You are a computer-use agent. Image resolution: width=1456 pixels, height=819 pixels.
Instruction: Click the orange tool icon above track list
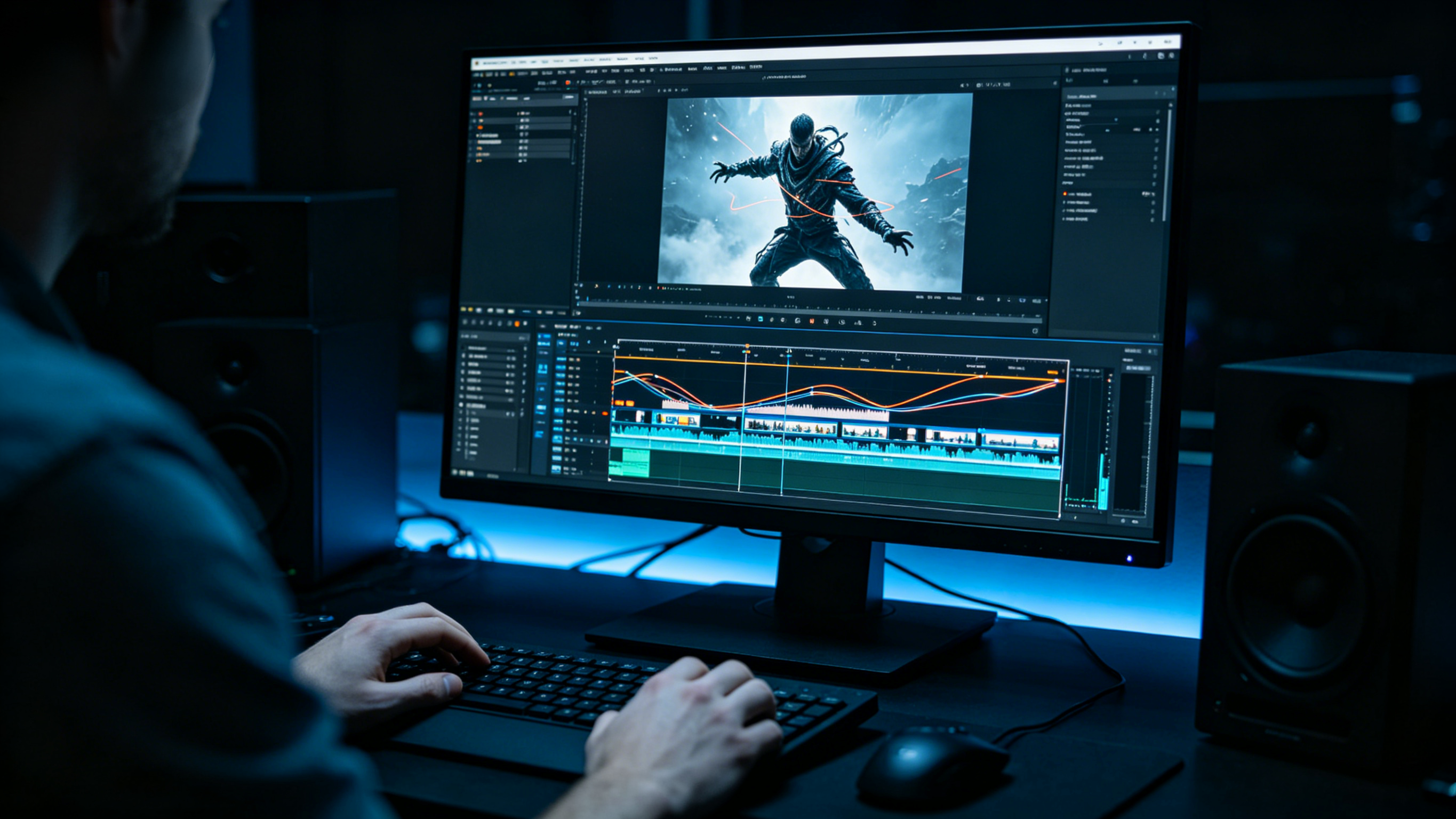click(516, 324)
